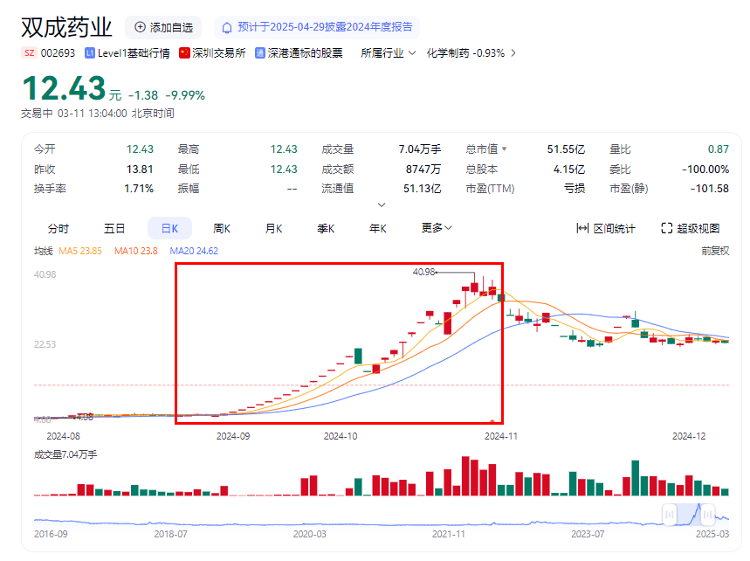This screenshot has width=750, height=561.
Task: Click the 总股本 value 4.15亿
Action: [x=569, y=169]
